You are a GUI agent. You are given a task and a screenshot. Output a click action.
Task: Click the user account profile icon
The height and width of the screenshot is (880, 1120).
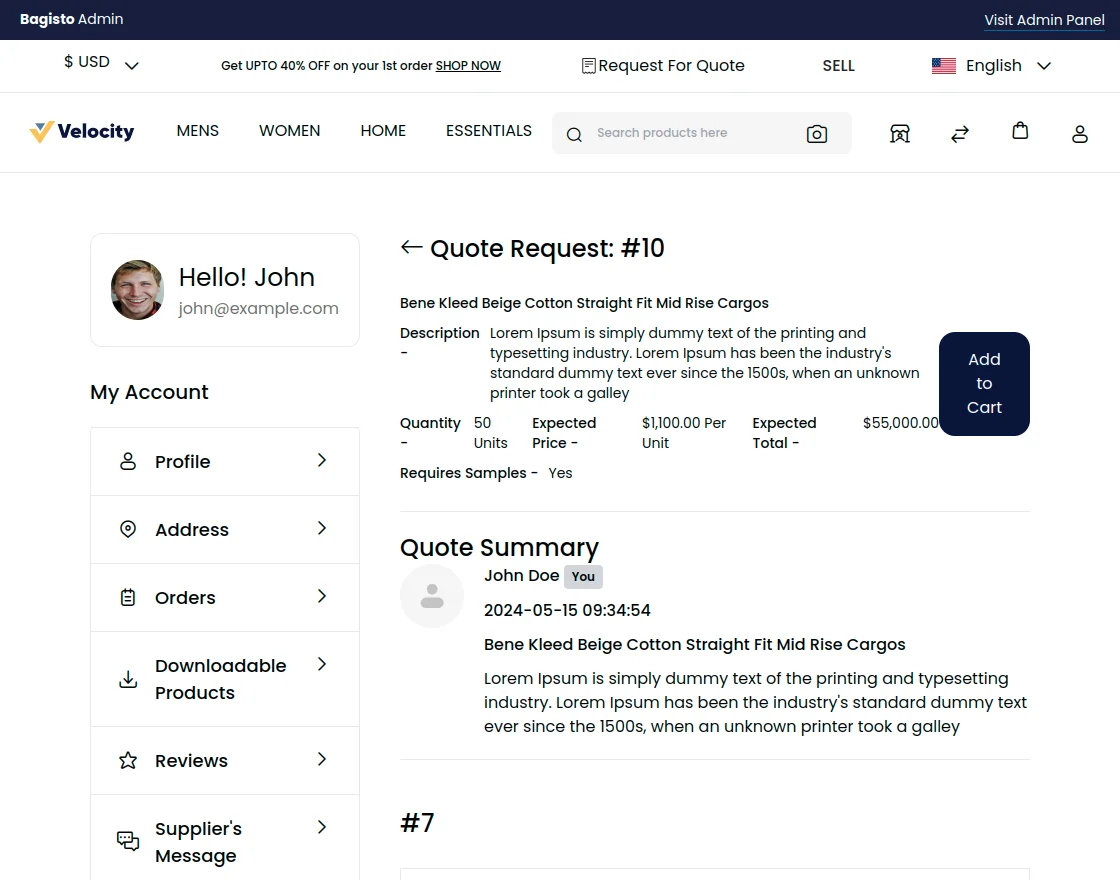click(1080, 134)
